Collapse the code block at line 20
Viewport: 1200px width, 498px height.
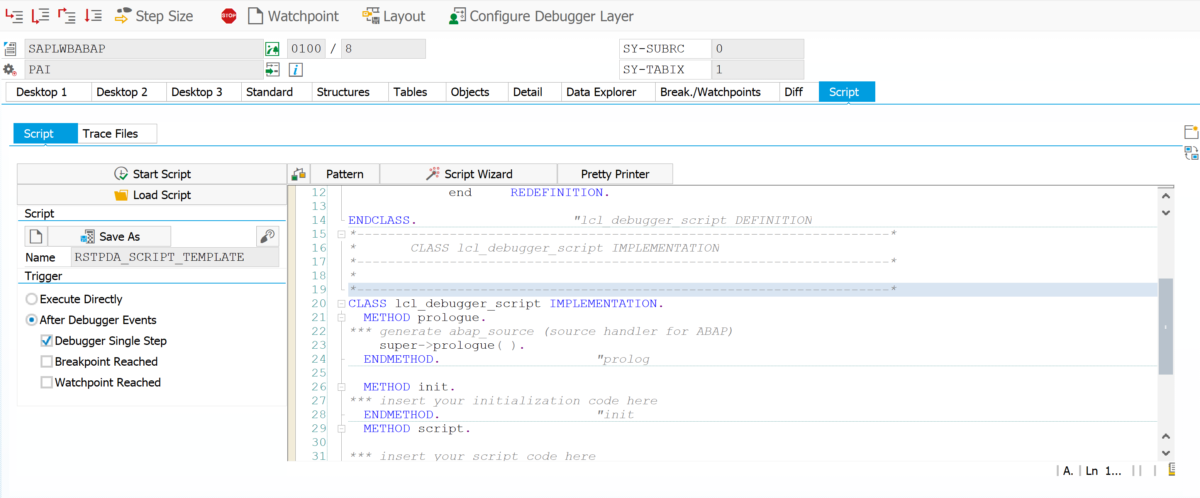pos(342,304)
